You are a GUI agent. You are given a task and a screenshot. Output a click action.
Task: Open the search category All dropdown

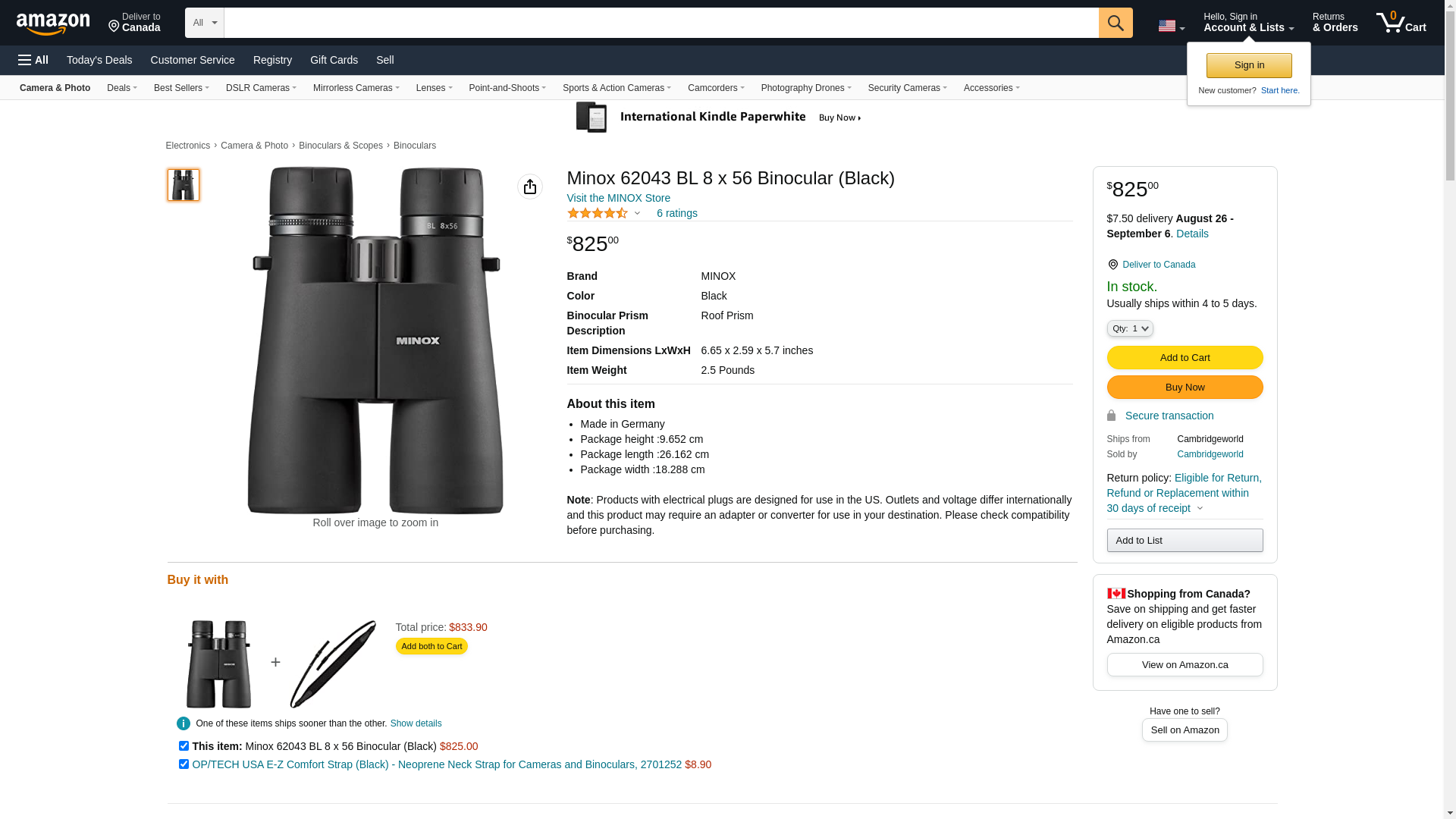(x=204, y=23)
